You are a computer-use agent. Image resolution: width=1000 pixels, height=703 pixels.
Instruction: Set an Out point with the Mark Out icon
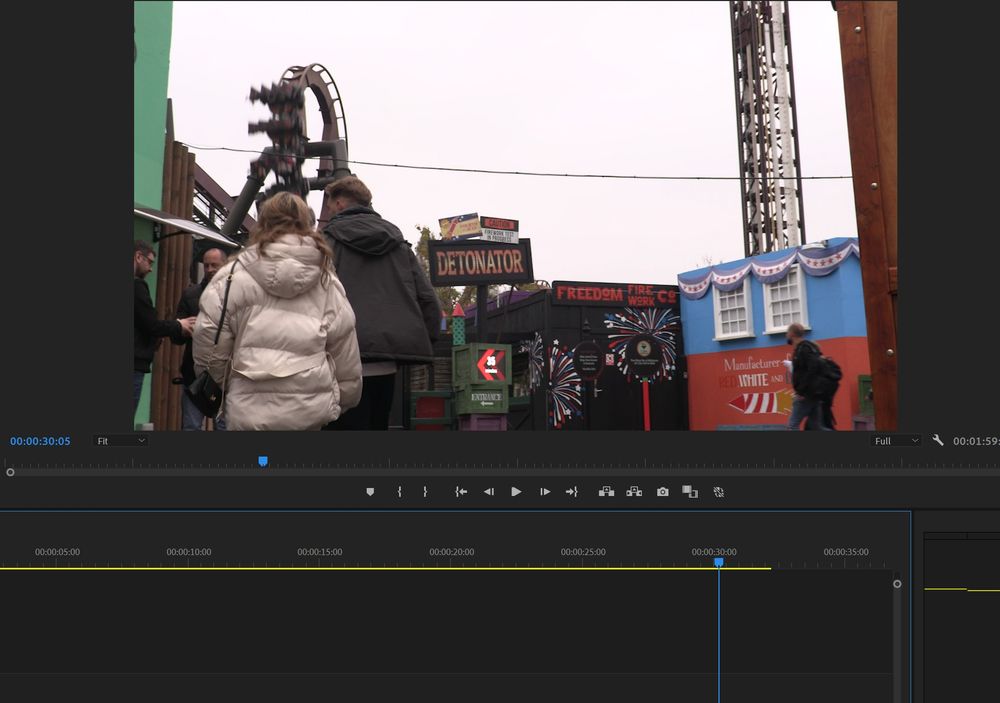pyautogui.click(x=425, y=491)
